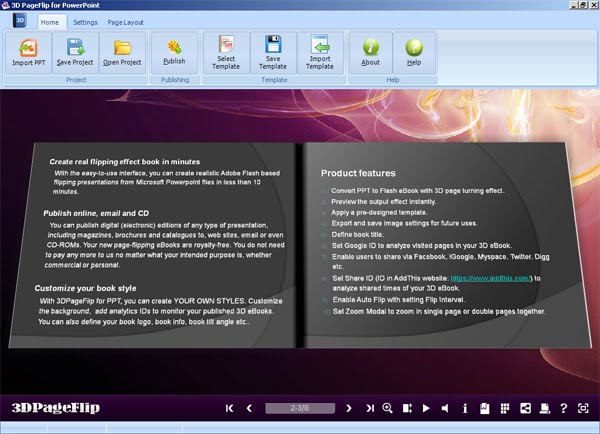
Task: Open the Page Layout tab
Action: click(x=126, y=23)
